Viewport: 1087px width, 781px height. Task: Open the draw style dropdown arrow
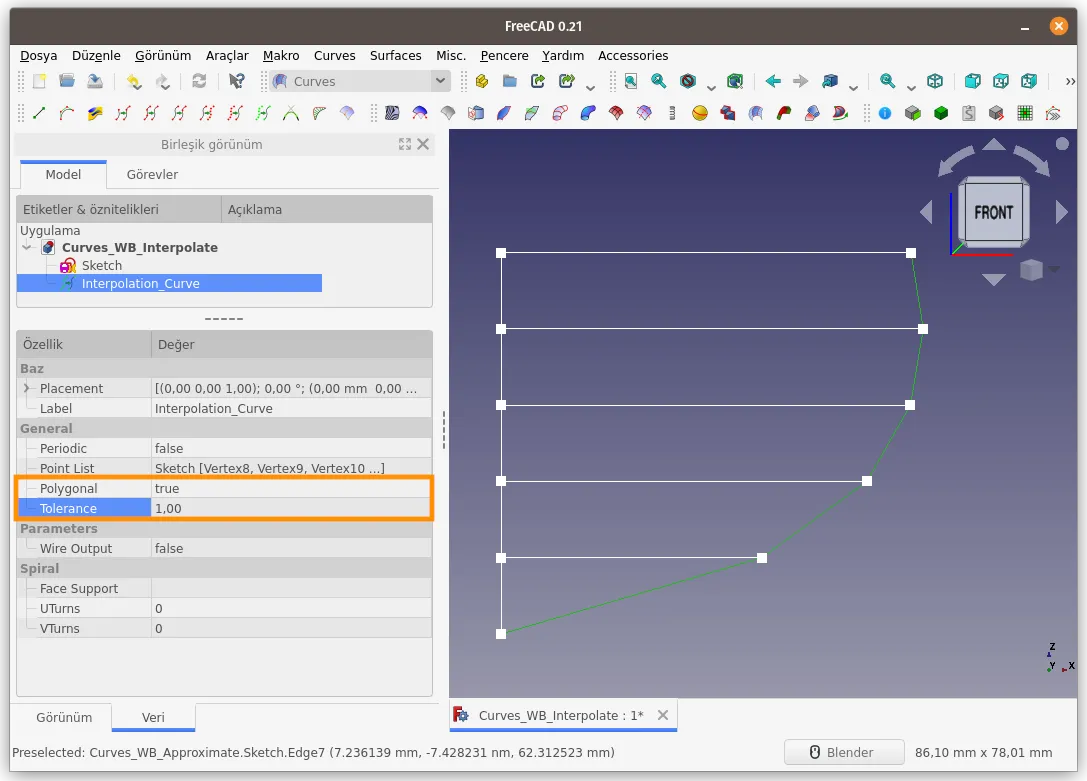[x=711, y=86]
